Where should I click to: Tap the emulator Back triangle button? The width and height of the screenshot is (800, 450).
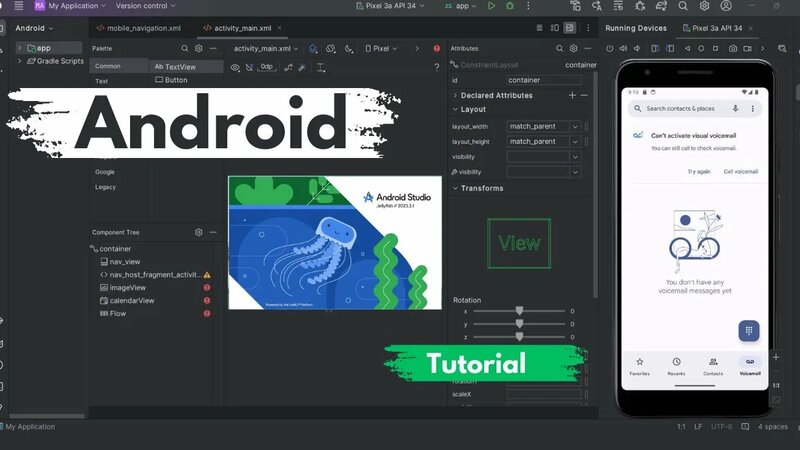pos(687,48)
